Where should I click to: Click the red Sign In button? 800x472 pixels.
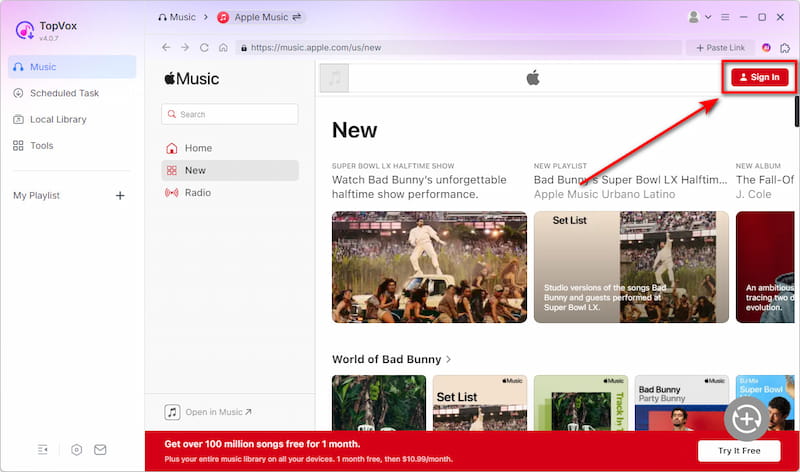(x=760, y=77)
